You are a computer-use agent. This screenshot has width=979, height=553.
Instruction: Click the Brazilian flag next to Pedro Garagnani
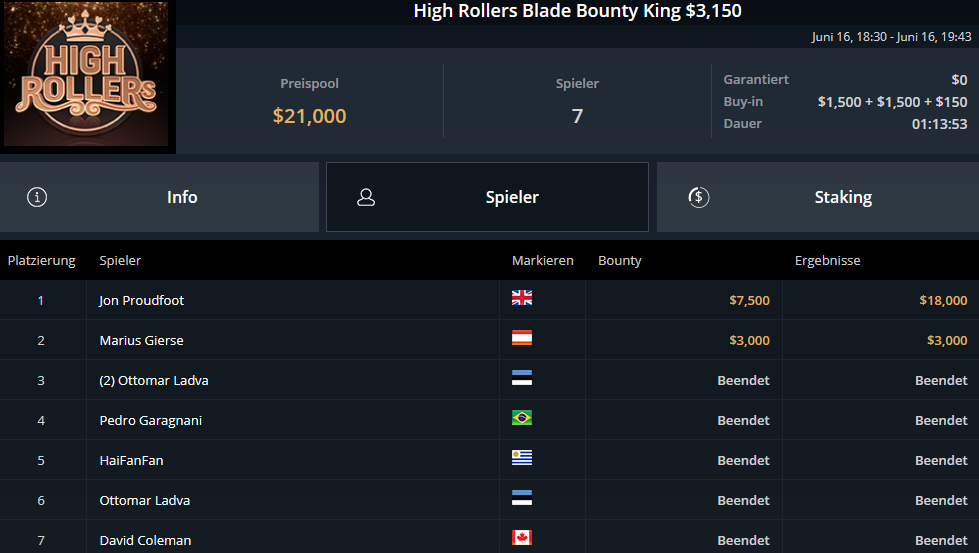(x=522, y=418)
